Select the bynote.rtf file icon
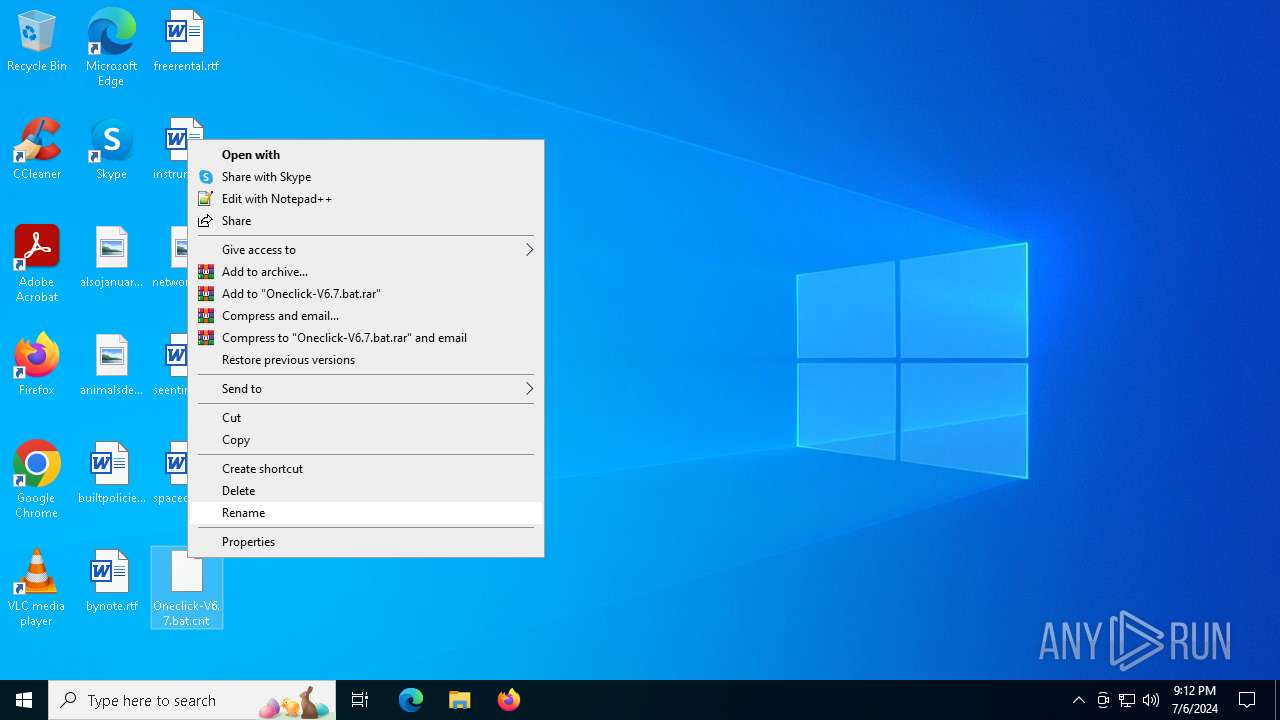The width and height of the screenshot is (1280, 720). (x=111, y=581)
